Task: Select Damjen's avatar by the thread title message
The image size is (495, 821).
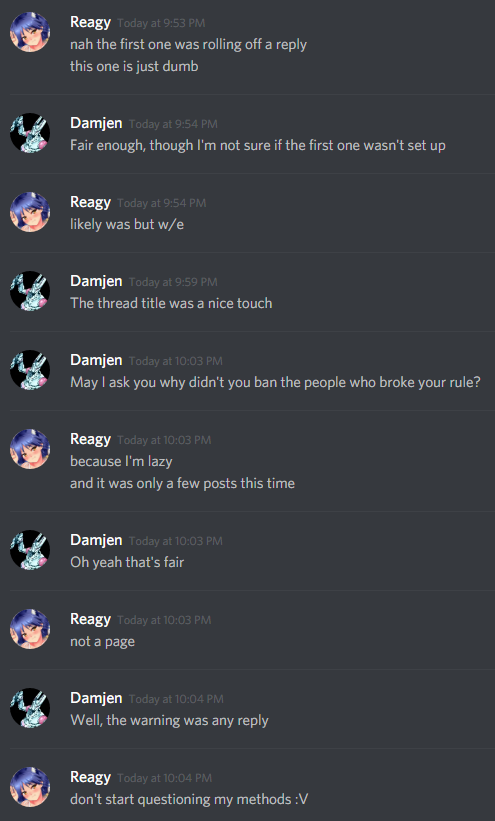Action: (x=30, y=291)
